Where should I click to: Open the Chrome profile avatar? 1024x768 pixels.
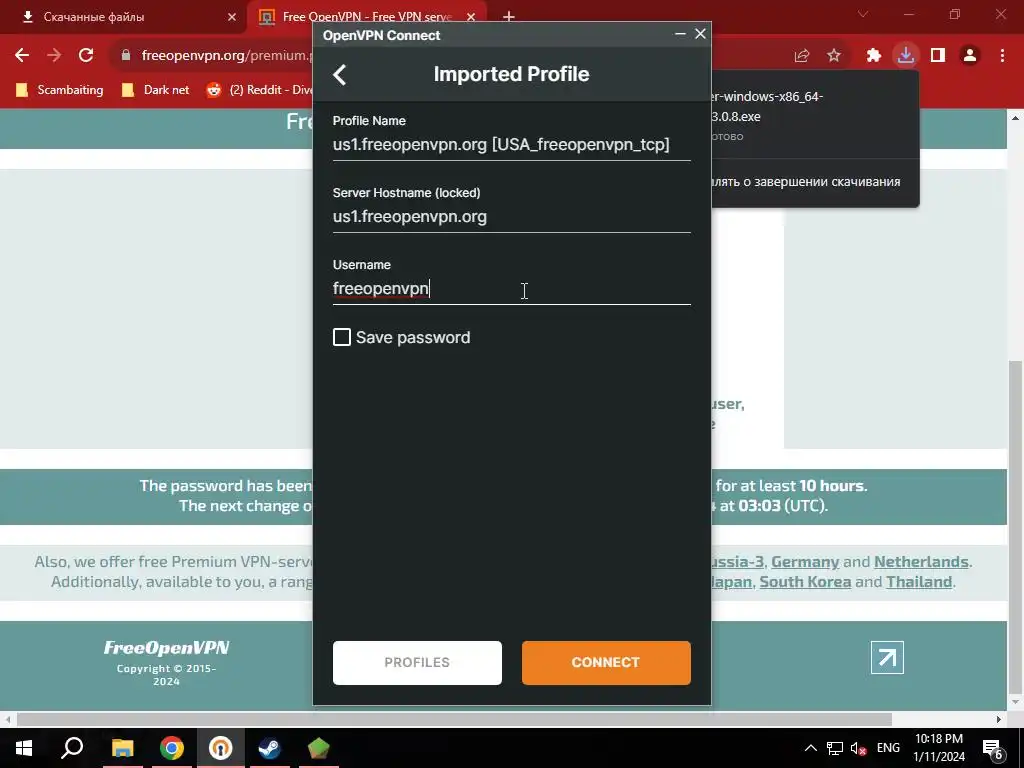pos(970,56)
